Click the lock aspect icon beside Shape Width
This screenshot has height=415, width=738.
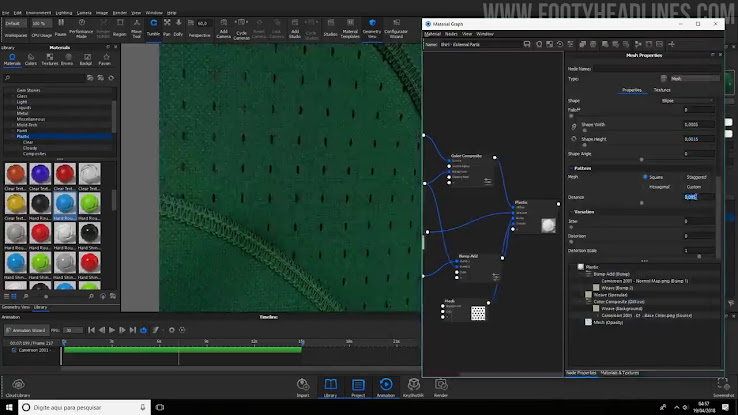click(x=574, y=127)
